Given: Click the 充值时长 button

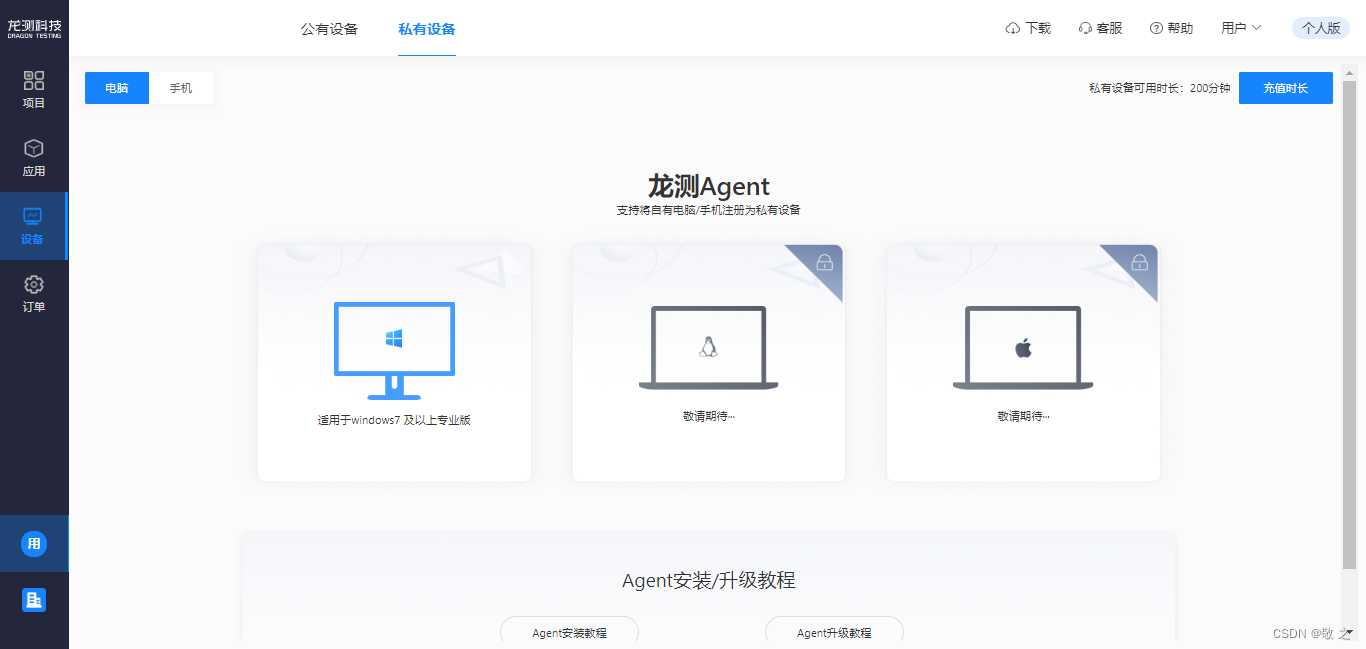Looking at the screenshot, I should [x=1286, y=88].
